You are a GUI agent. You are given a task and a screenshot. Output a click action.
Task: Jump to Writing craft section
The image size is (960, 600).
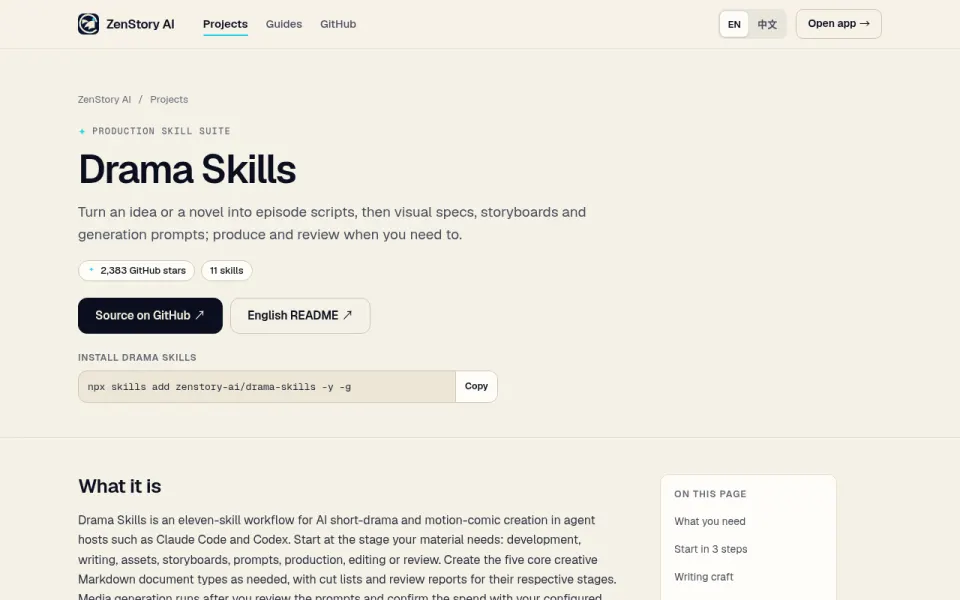click(x=703, y=577)
